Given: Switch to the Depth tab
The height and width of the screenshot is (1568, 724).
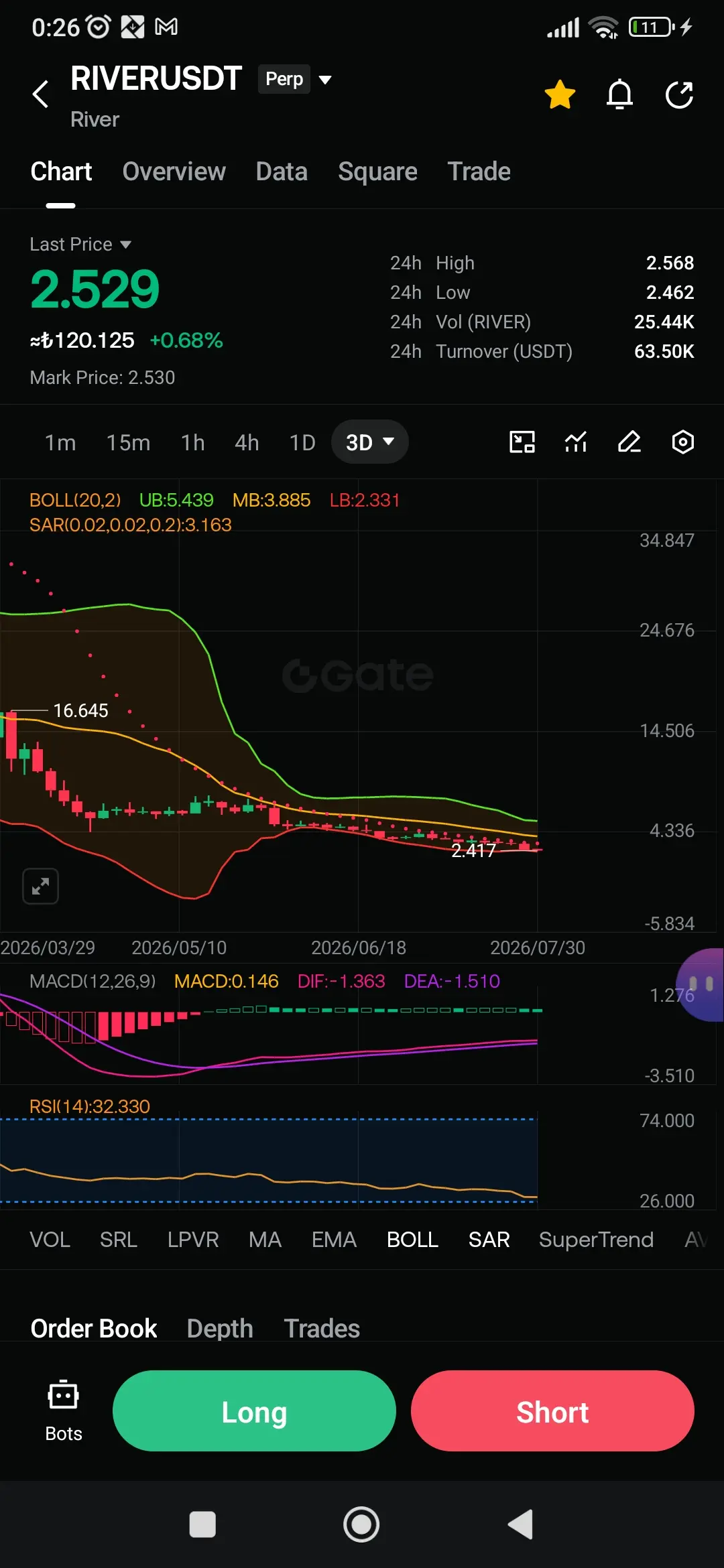Looking at the screenshot, I should 220,1328.
